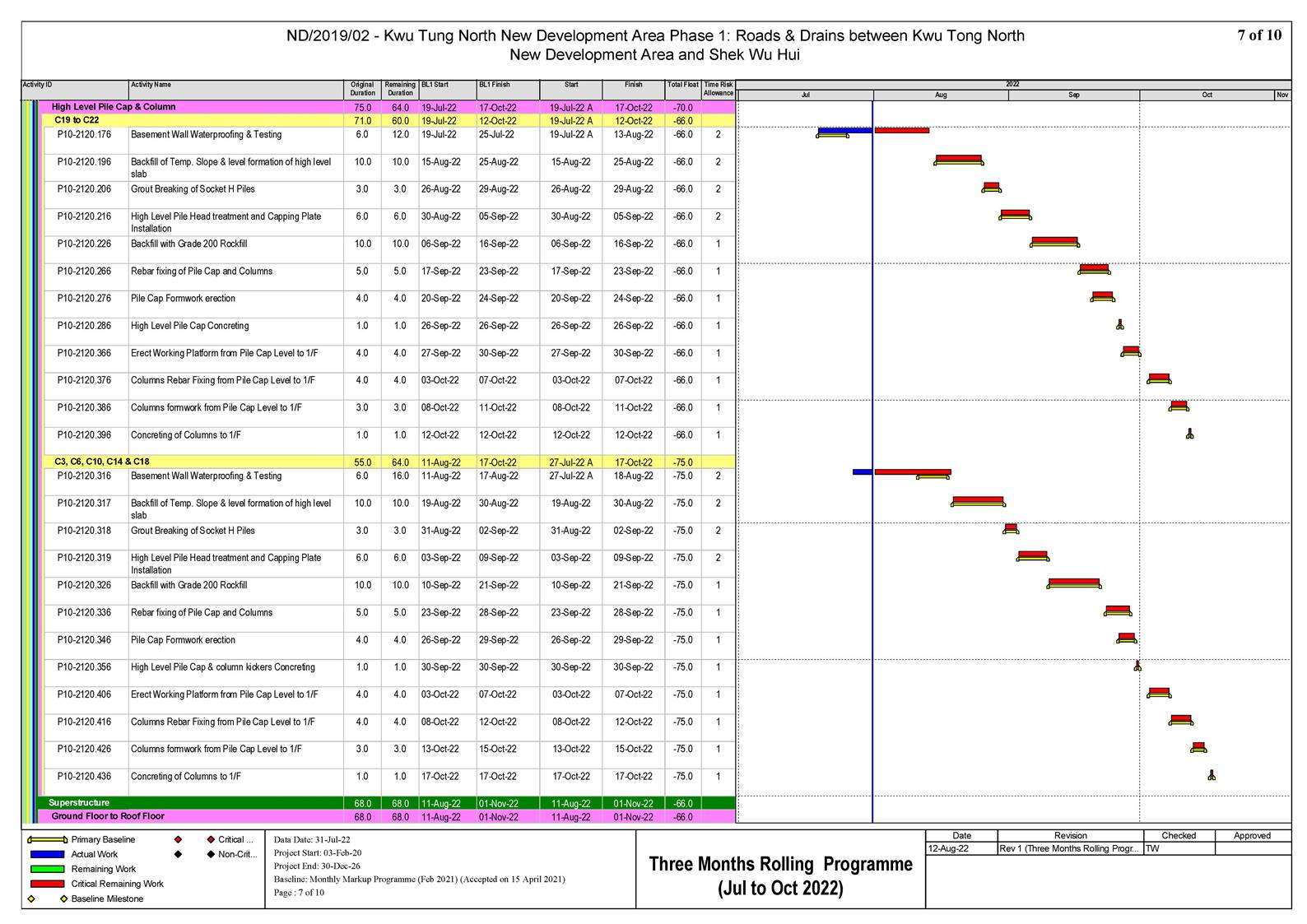
Task: Select the Activity ID column header
Action: point(75,89)
